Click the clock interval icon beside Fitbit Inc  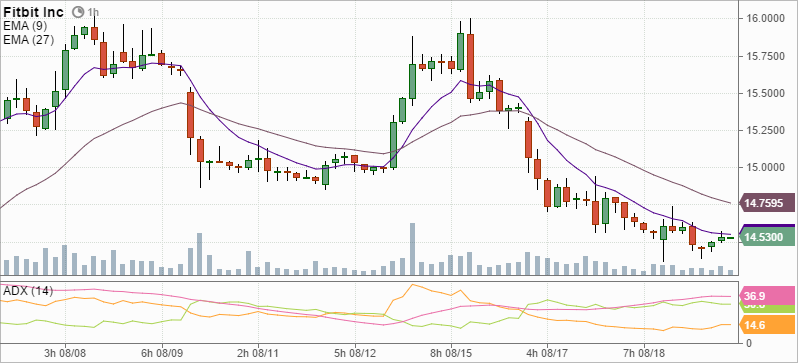[x=77, y=11]
